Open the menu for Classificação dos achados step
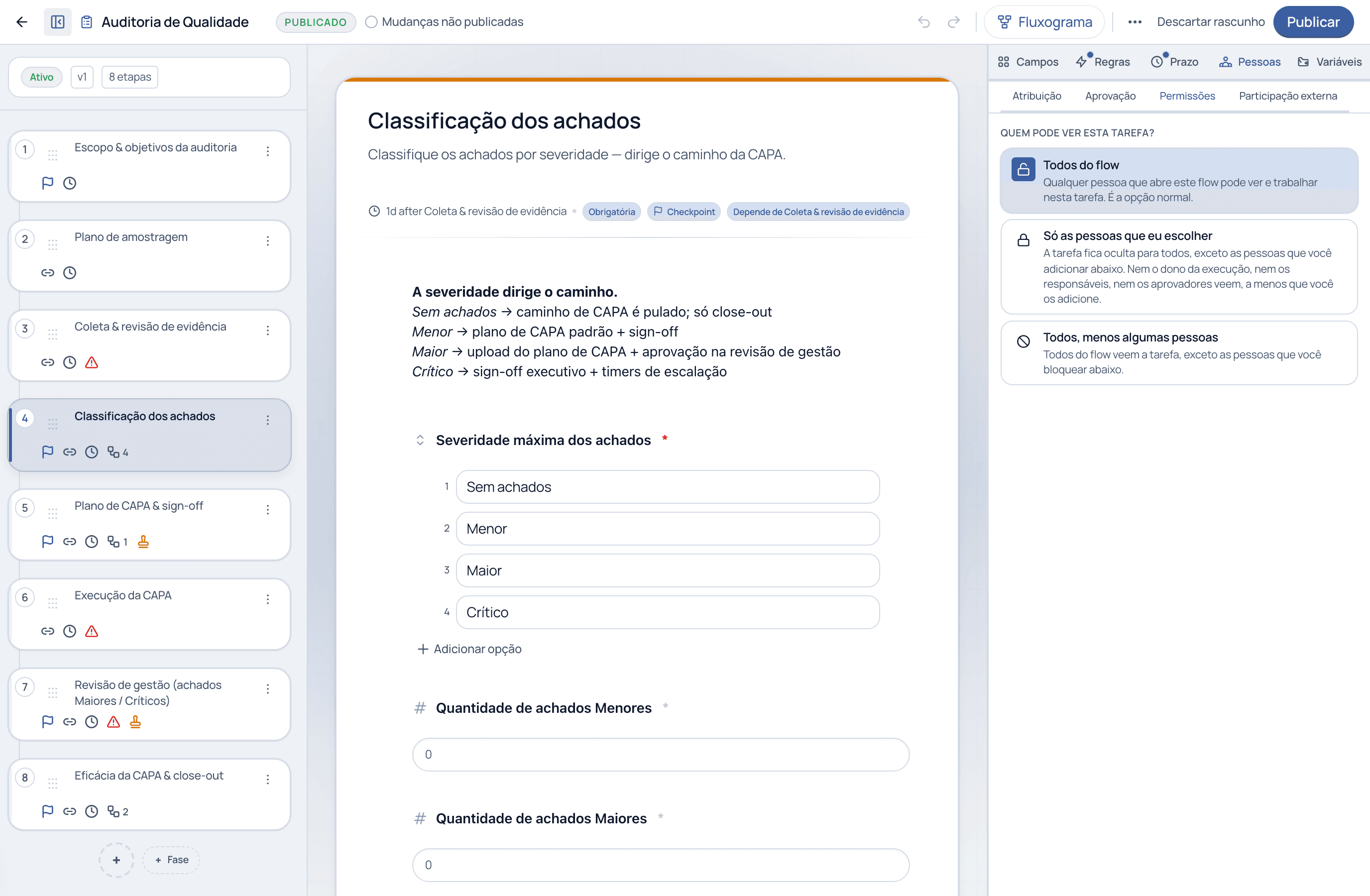 tap(268, 420)
